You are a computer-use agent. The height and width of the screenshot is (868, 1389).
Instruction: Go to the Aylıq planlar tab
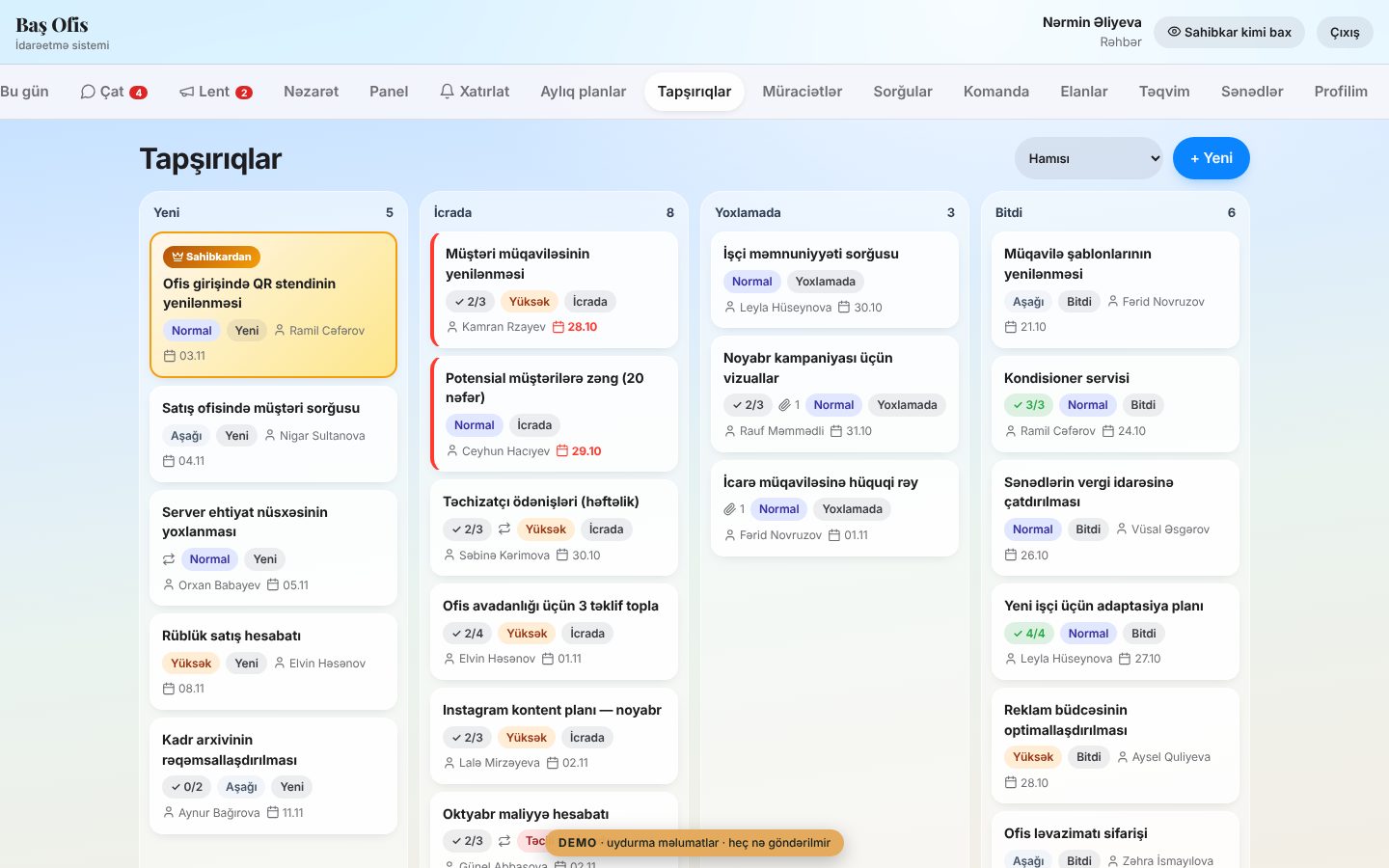click(583, 92)
